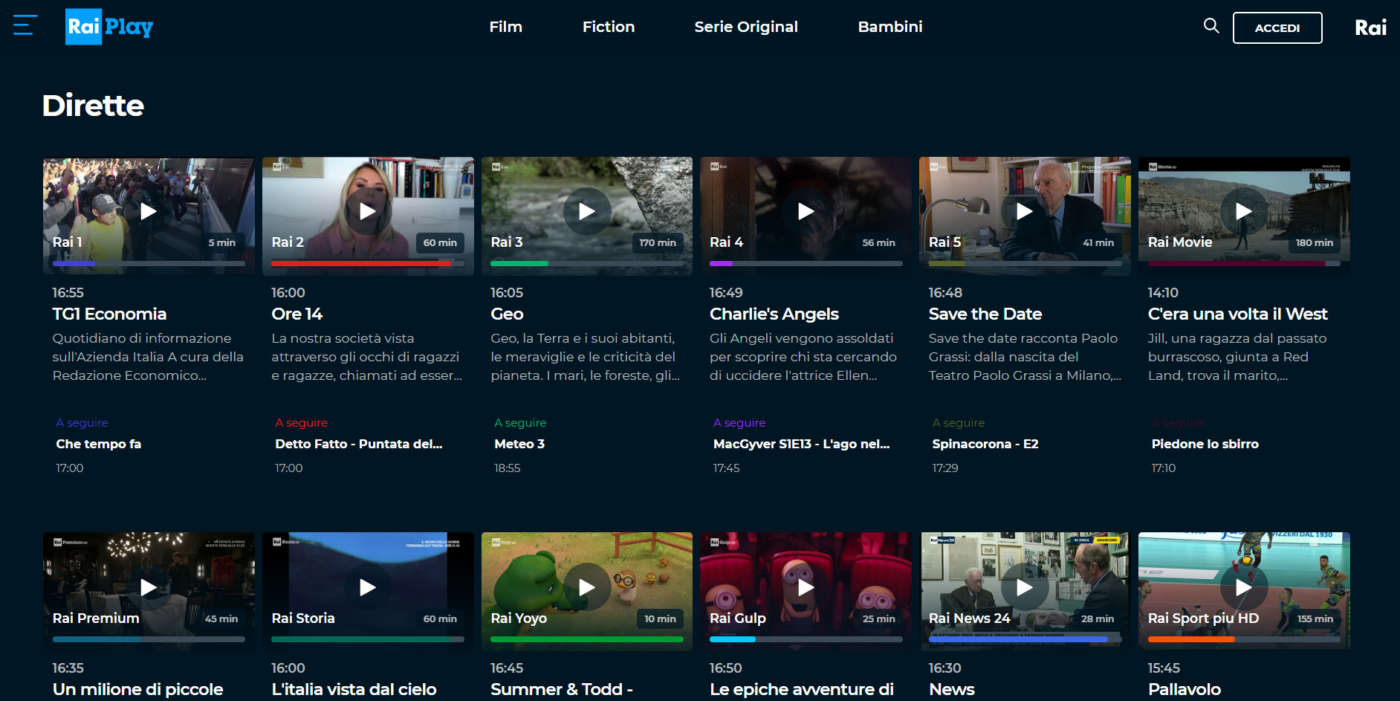Play the Rai Movie live stream
Screen dimensions: 1400x701
click(1243, 211)
